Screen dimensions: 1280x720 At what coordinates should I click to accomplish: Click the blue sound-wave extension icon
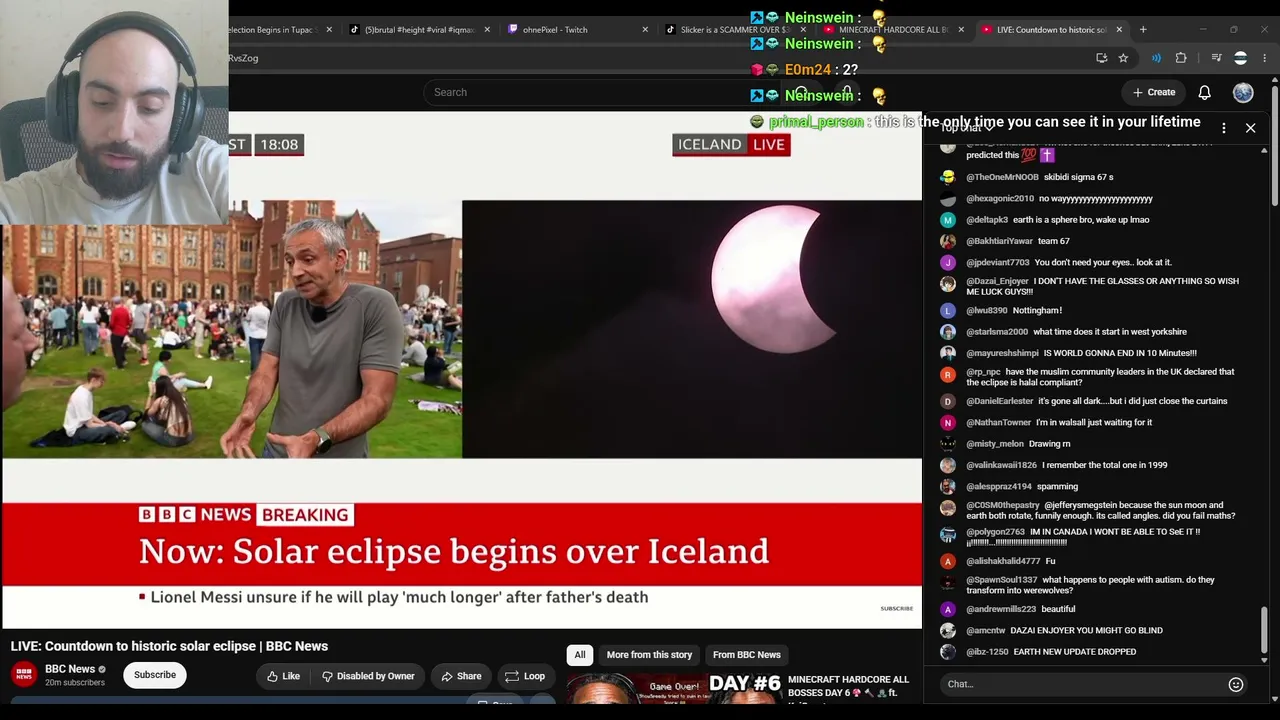[x=1156, y=58]
